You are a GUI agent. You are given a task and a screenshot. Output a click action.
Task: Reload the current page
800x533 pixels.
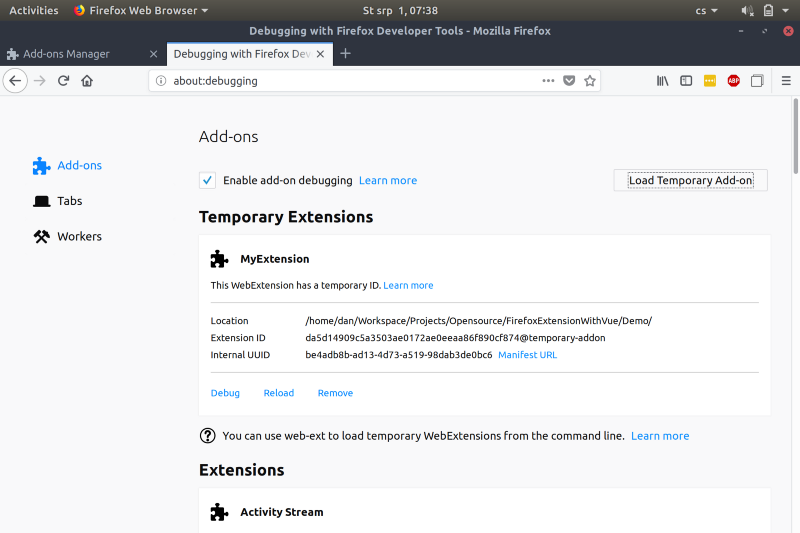(63, 81)
